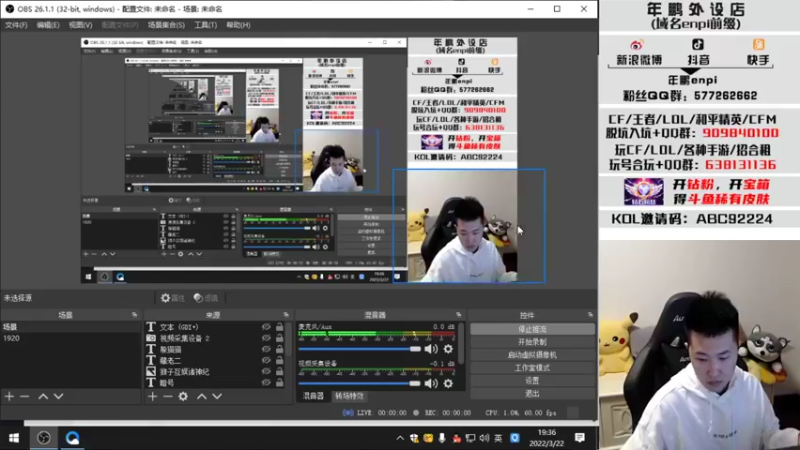Pop out the 来源 sources dock
The height and width of the screenshot is (450, 800).
click(286, 315)
